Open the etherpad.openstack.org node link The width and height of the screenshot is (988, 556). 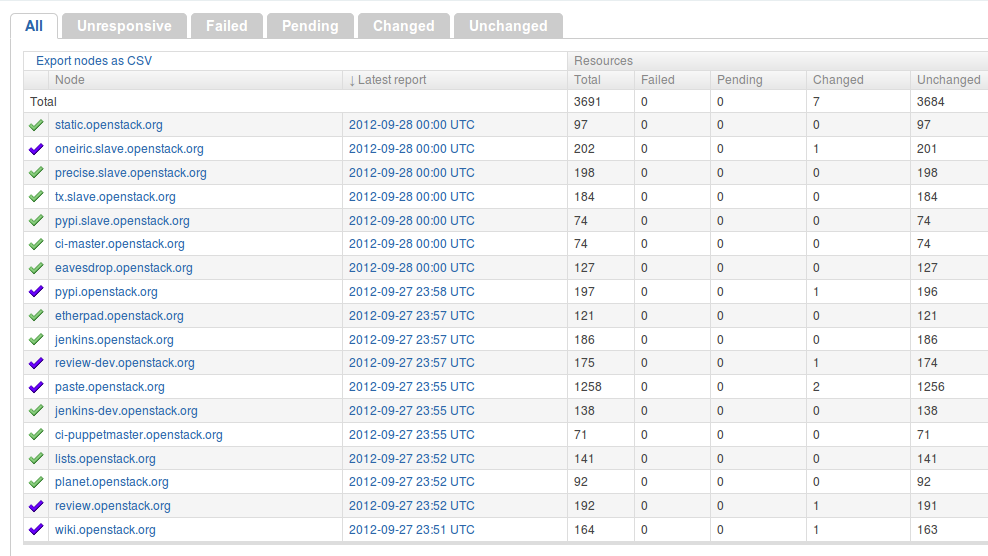coord(119,316)
